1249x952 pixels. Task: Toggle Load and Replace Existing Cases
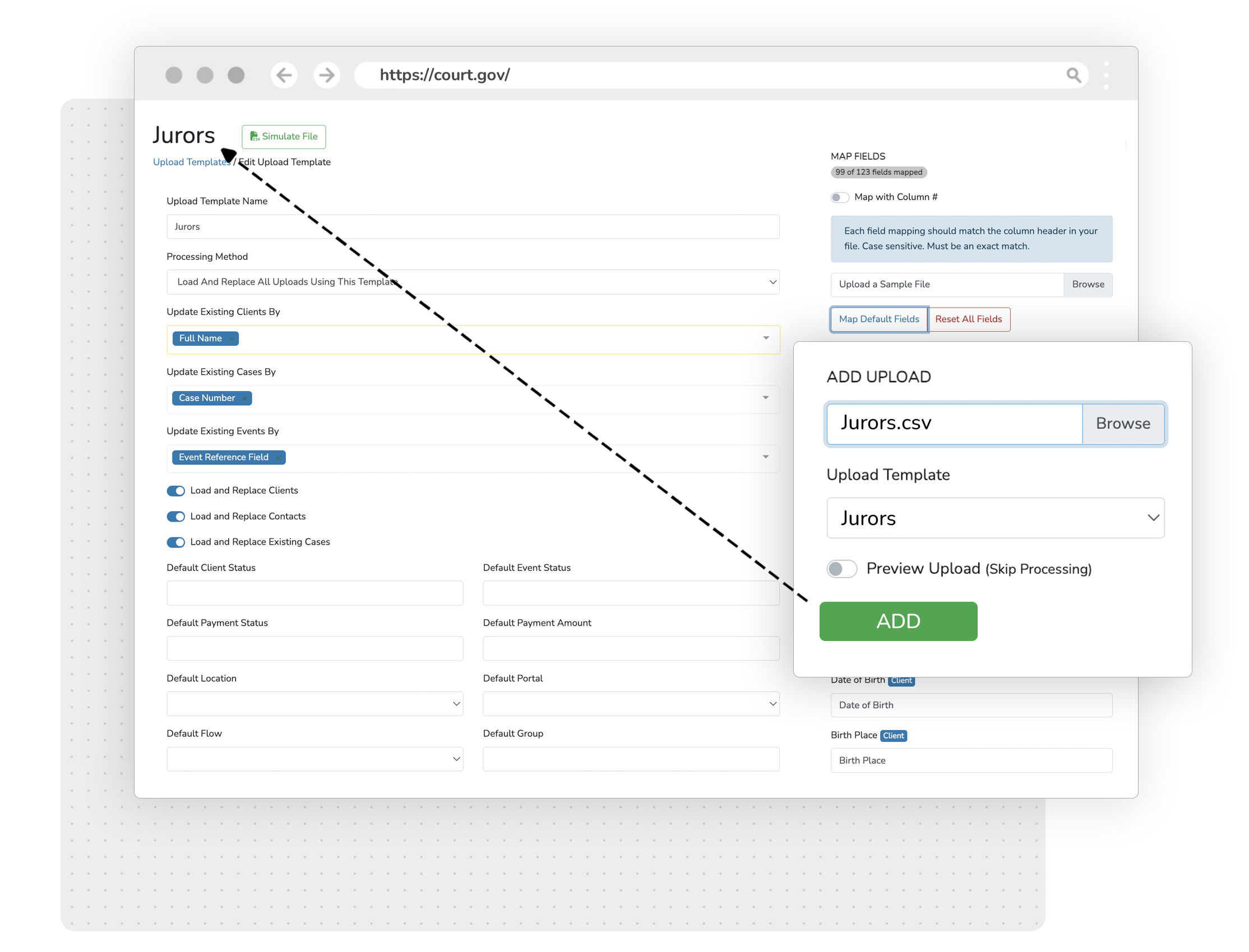coord(176,542)
